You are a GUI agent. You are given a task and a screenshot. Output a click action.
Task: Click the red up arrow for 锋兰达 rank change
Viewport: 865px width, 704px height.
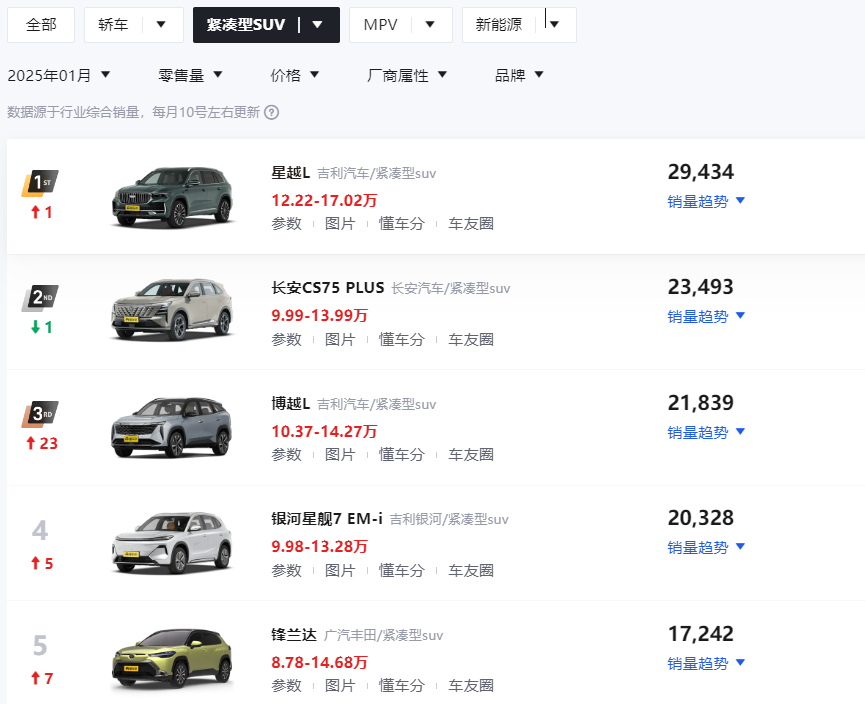[35, 678]
